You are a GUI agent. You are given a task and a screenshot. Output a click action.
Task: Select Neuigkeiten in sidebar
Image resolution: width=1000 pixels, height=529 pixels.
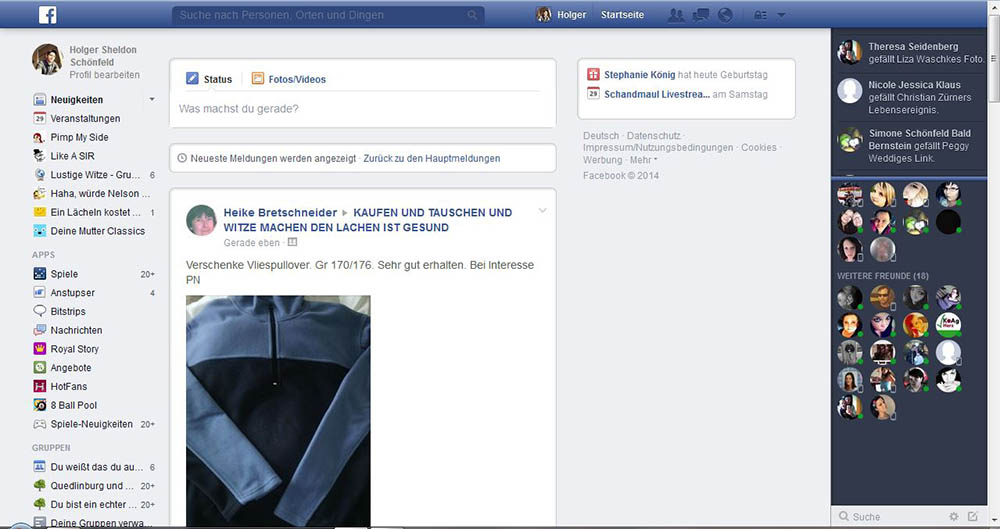click(77, 100)
